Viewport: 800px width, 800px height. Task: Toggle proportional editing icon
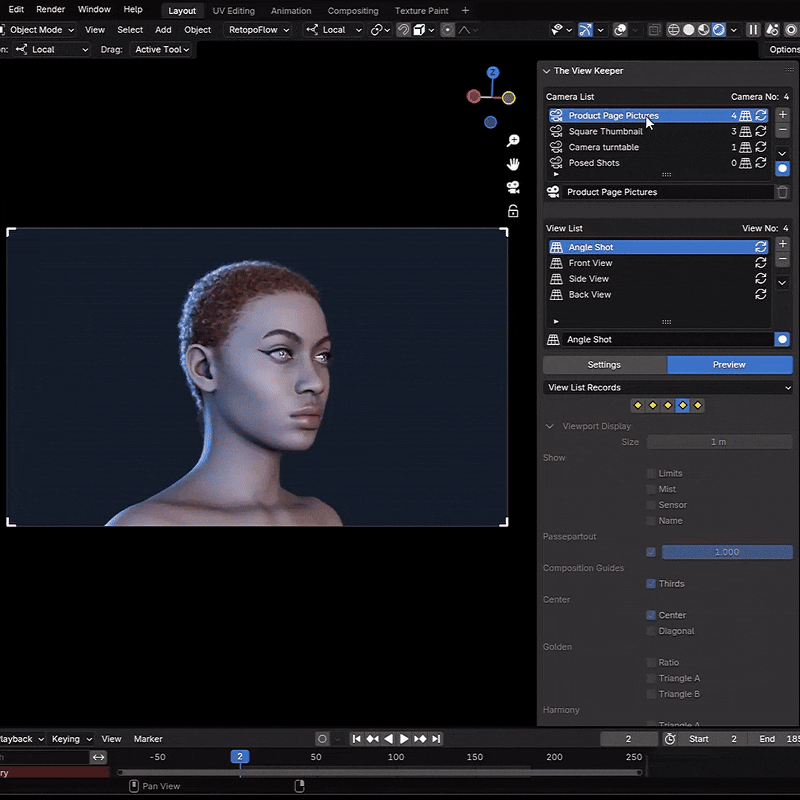tap(447, 30)
